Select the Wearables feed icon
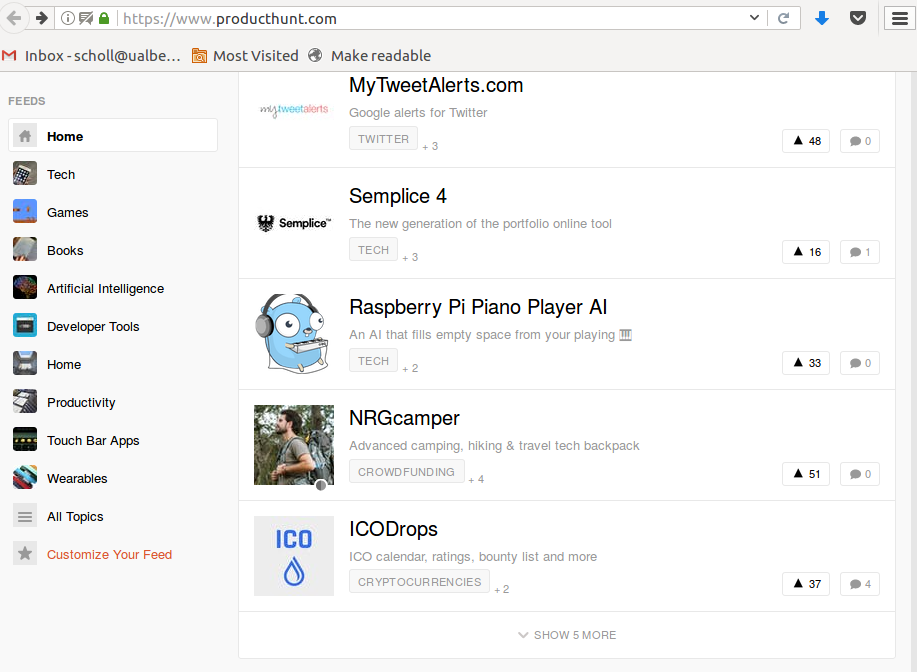This screenshot has height=672, width=917. coord(24,478)
